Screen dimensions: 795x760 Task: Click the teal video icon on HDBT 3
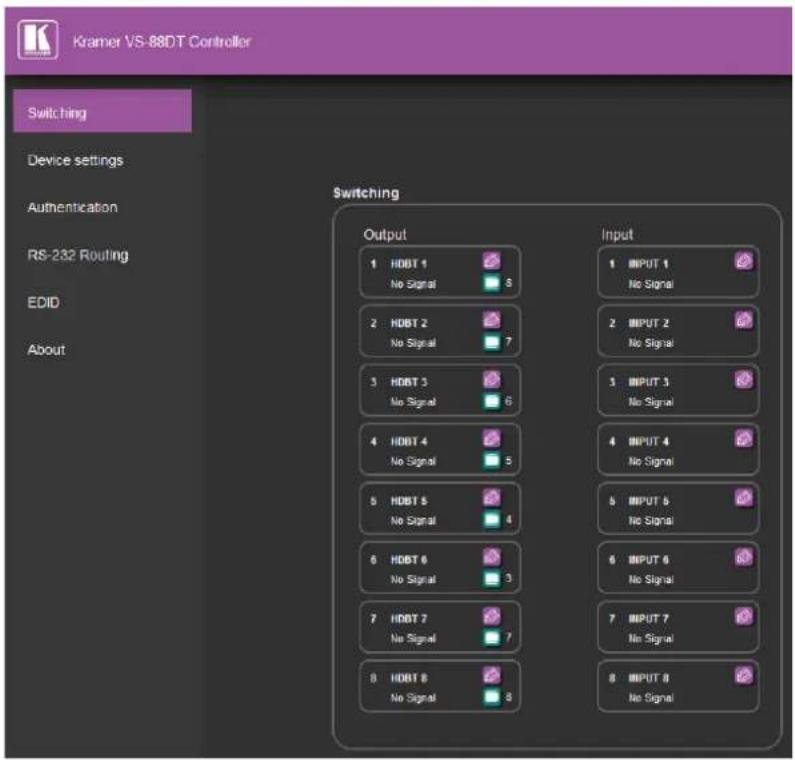[x=491, y=402]
